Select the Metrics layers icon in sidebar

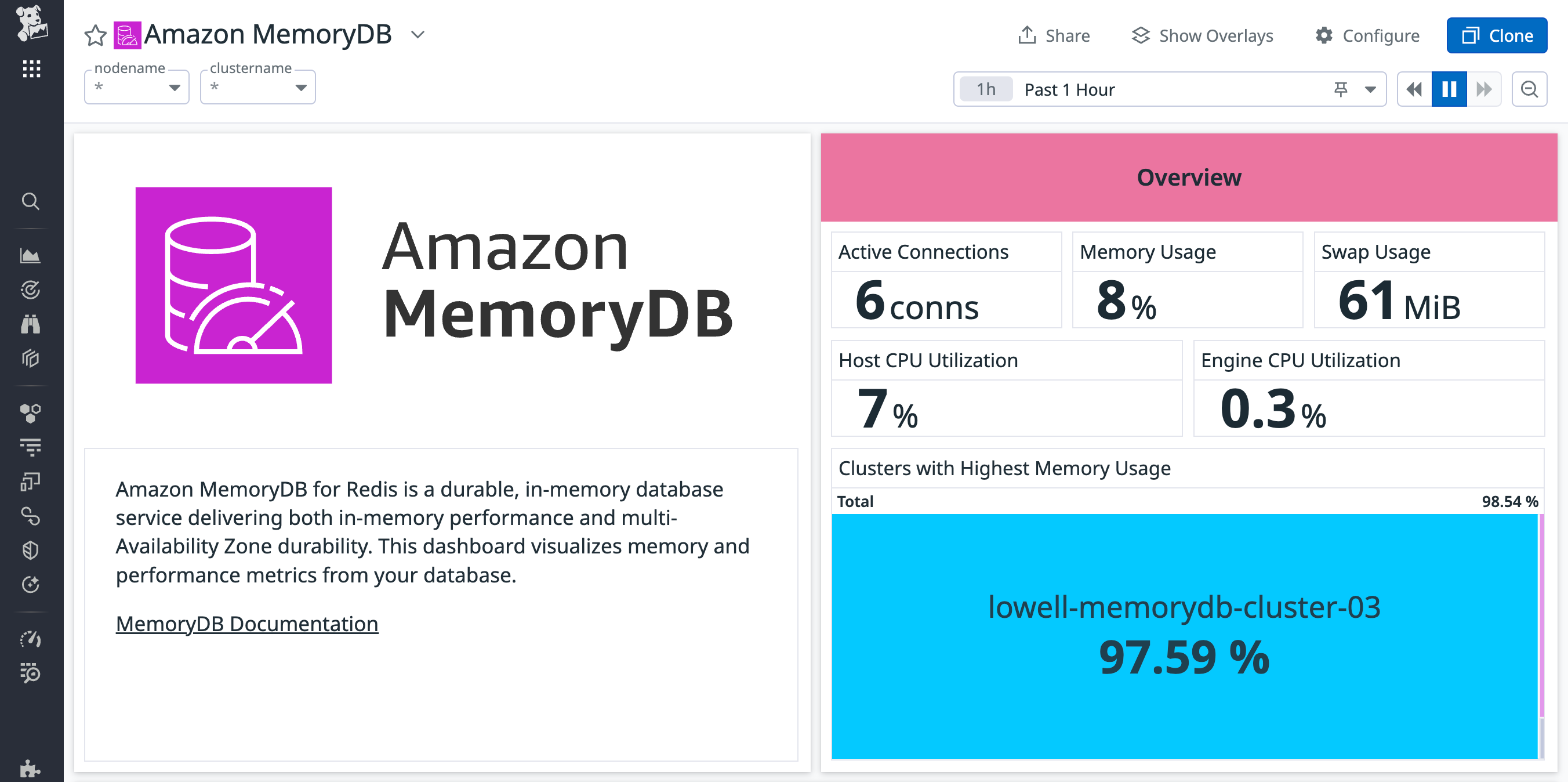tap(31, 359)
